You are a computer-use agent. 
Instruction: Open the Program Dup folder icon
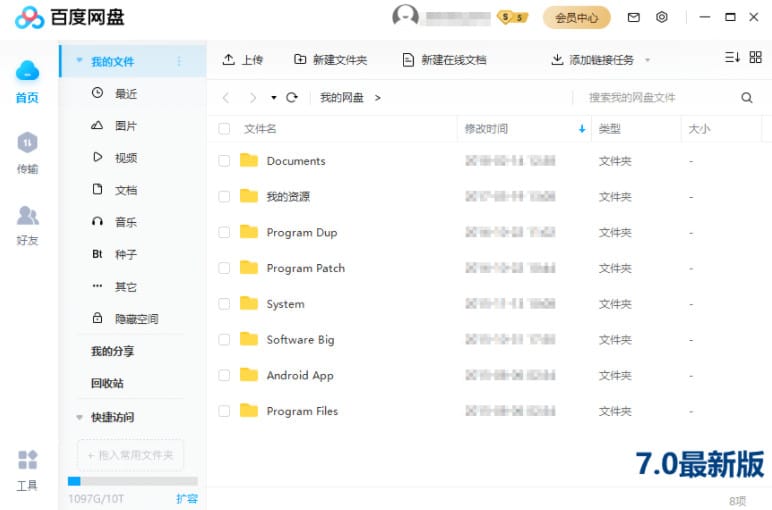coord(249,232)
